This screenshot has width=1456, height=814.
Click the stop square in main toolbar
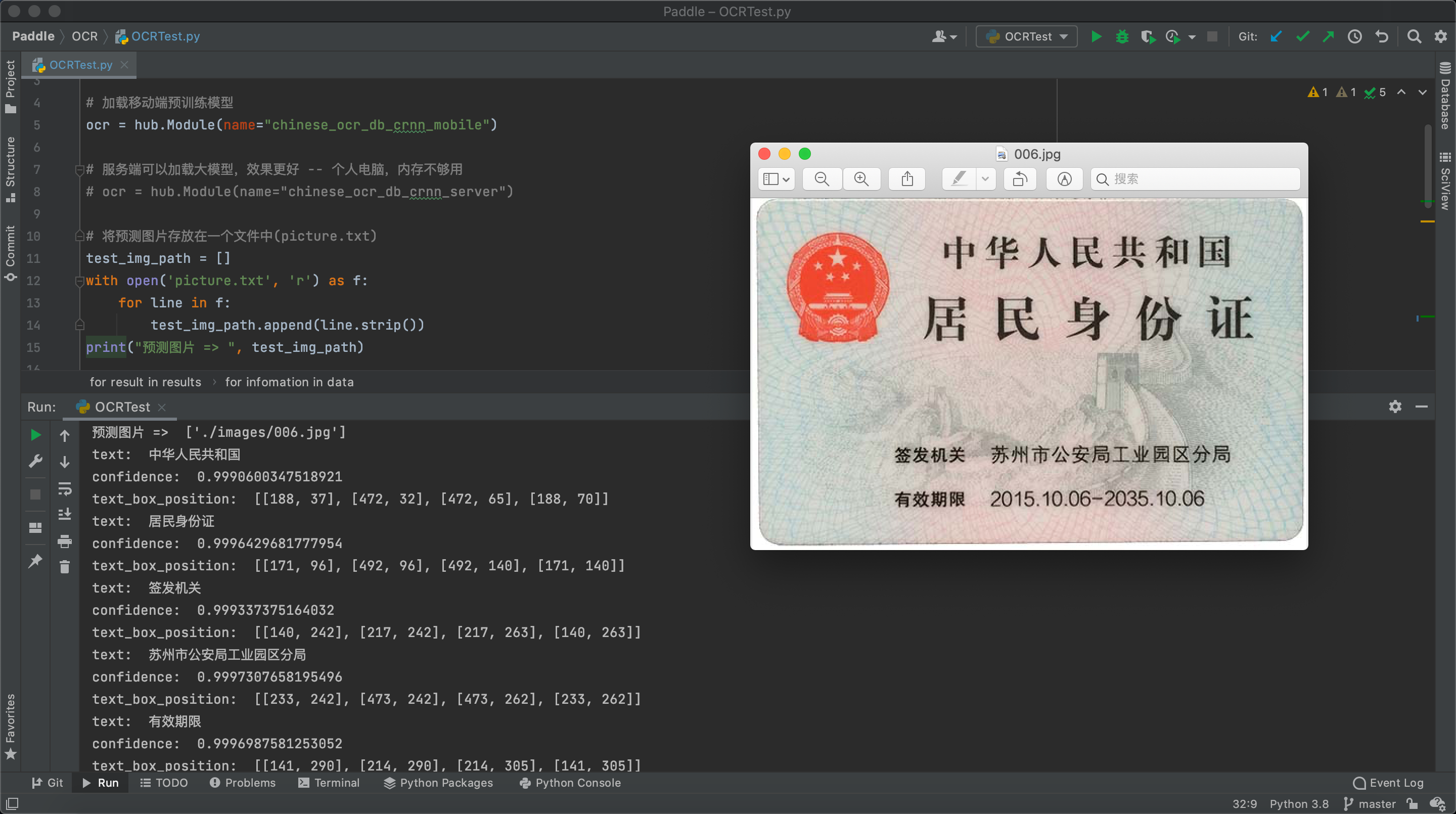(1212, 37)
